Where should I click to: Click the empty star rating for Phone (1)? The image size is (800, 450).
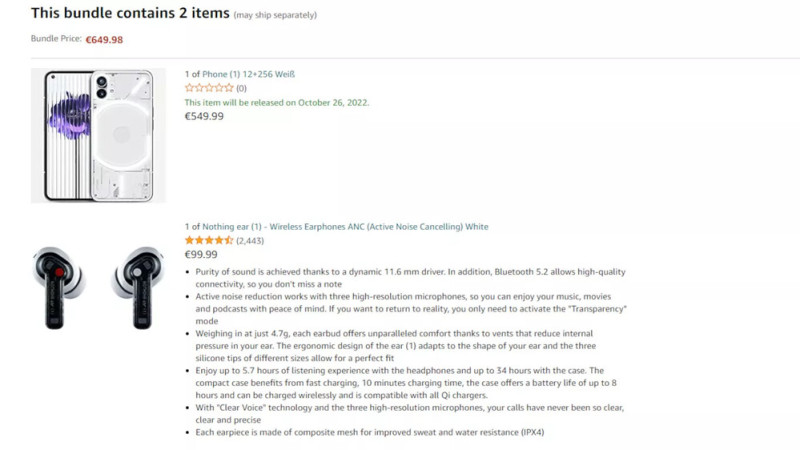[x=208, y=88]
